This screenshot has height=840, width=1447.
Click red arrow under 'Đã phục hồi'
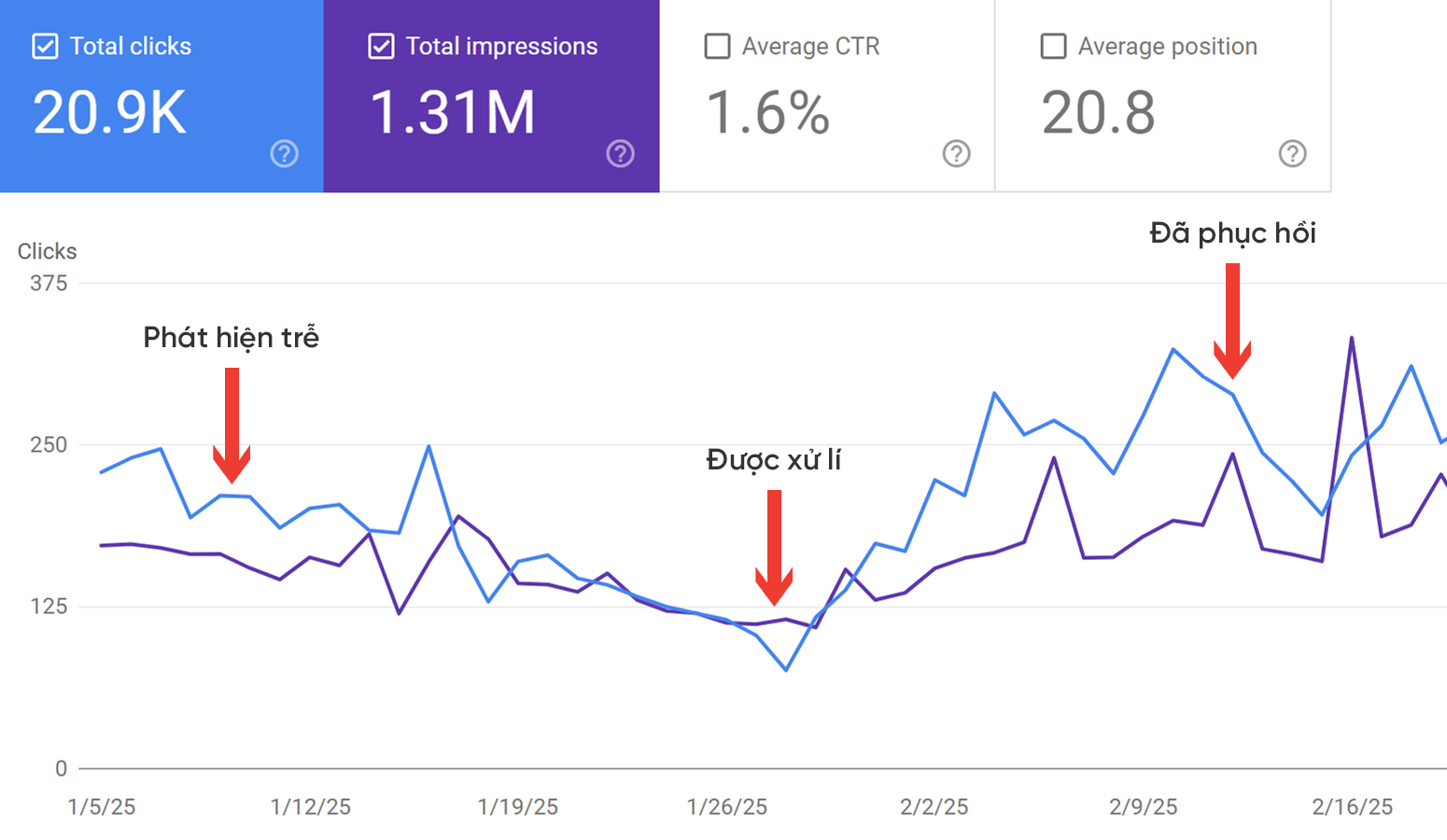tap(1232, 321)
